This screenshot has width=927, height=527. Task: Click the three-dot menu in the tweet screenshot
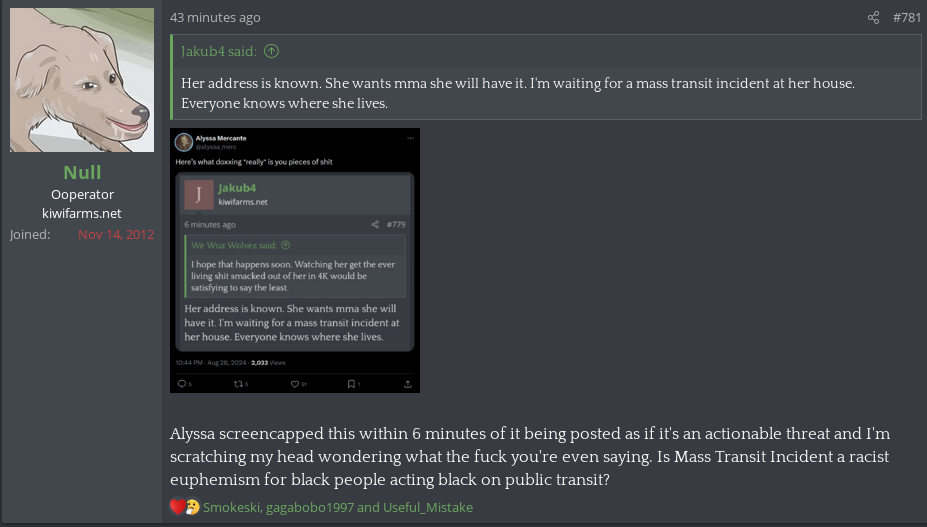[x=408, y=137]
